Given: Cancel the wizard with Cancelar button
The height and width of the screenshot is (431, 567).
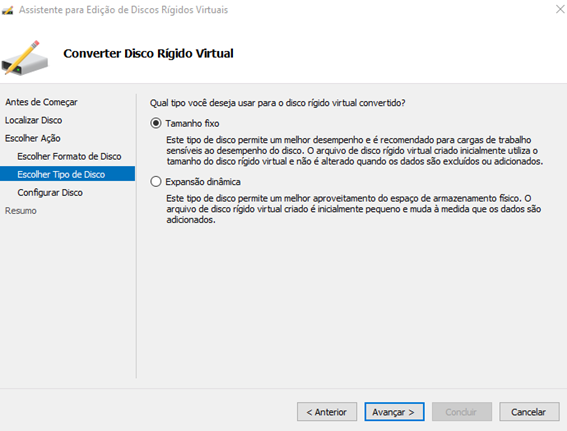Looking at the screenshot, I should point(529,412).
